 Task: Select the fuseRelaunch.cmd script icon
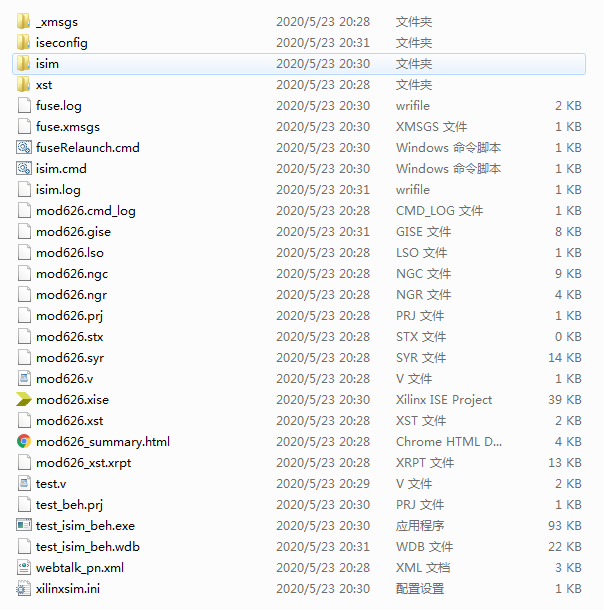[x=24, y=147]
